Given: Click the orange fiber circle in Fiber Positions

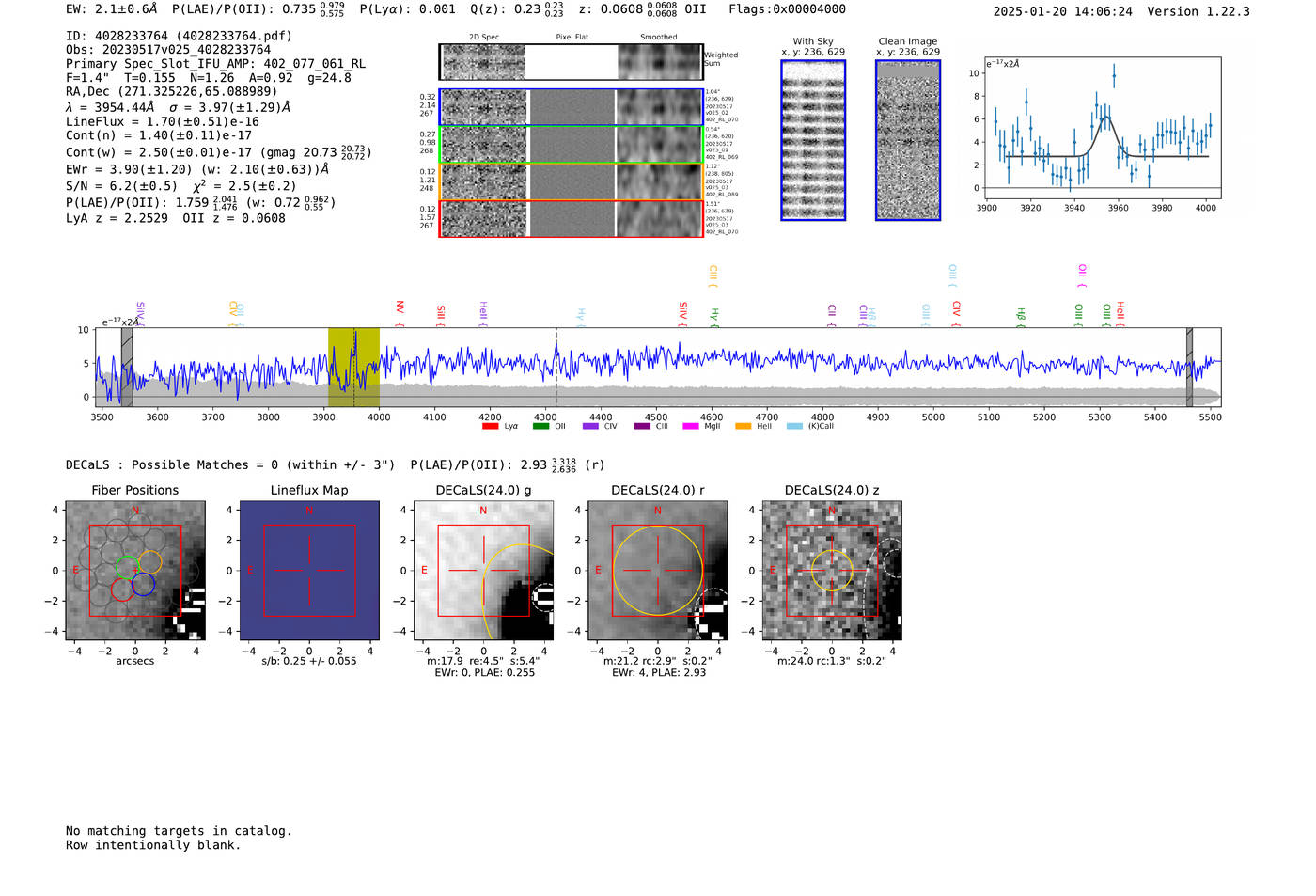Looking at the screenshot, I should [x=150, y=561].
